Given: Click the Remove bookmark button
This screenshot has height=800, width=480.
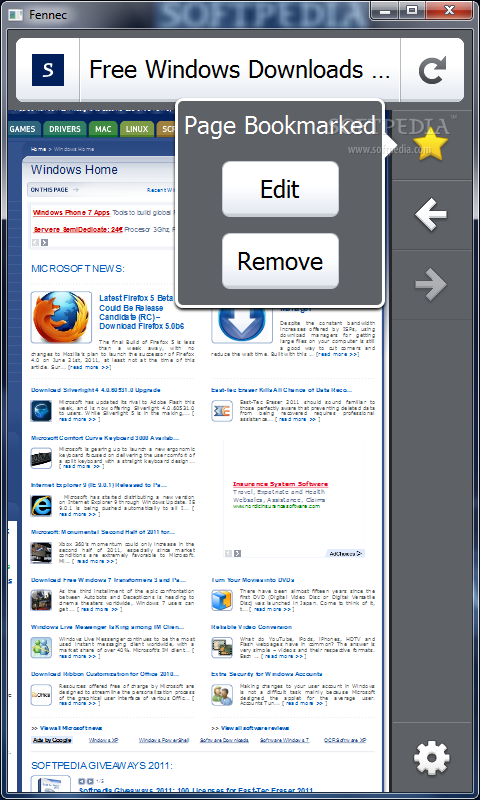Looking at the screenshot, I should [280, 261].
